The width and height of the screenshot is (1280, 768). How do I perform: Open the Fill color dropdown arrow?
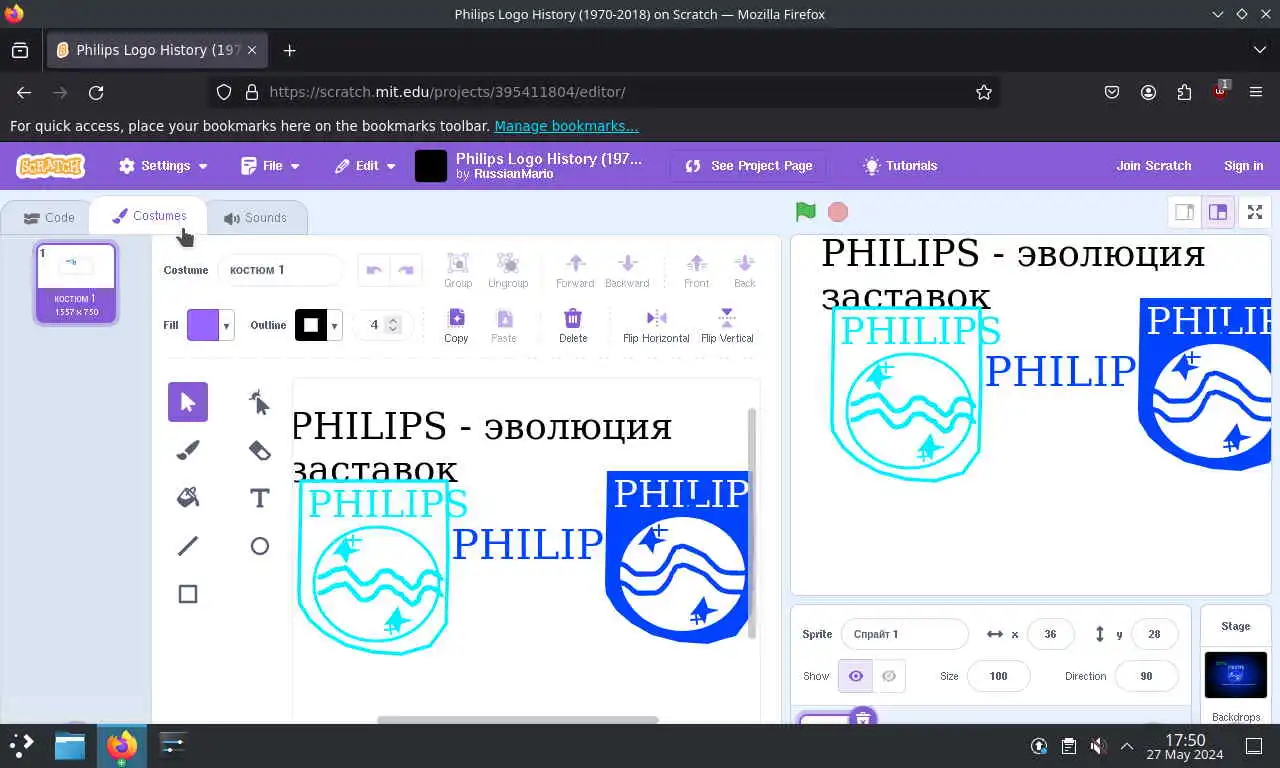coord(227,326)
